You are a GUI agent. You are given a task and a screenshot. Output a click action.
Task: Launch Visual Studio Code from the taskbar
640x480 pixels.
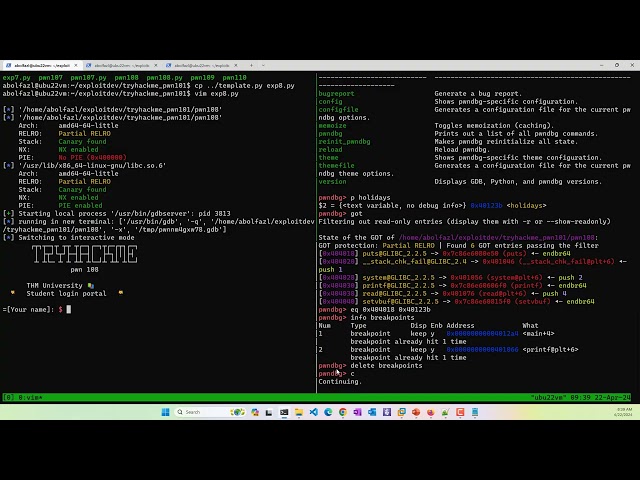point(313,412)
